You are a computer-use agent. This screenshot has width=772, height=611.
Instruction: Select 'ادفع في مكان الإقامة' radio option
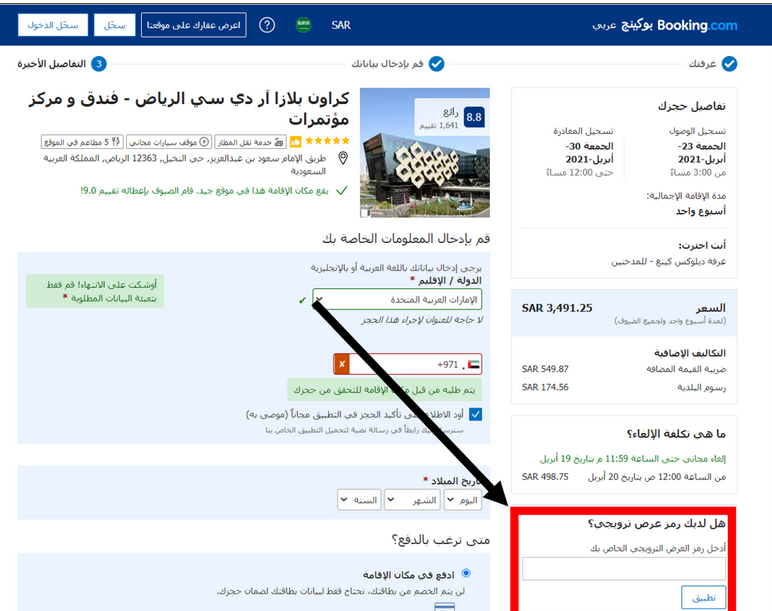(466, 573)
